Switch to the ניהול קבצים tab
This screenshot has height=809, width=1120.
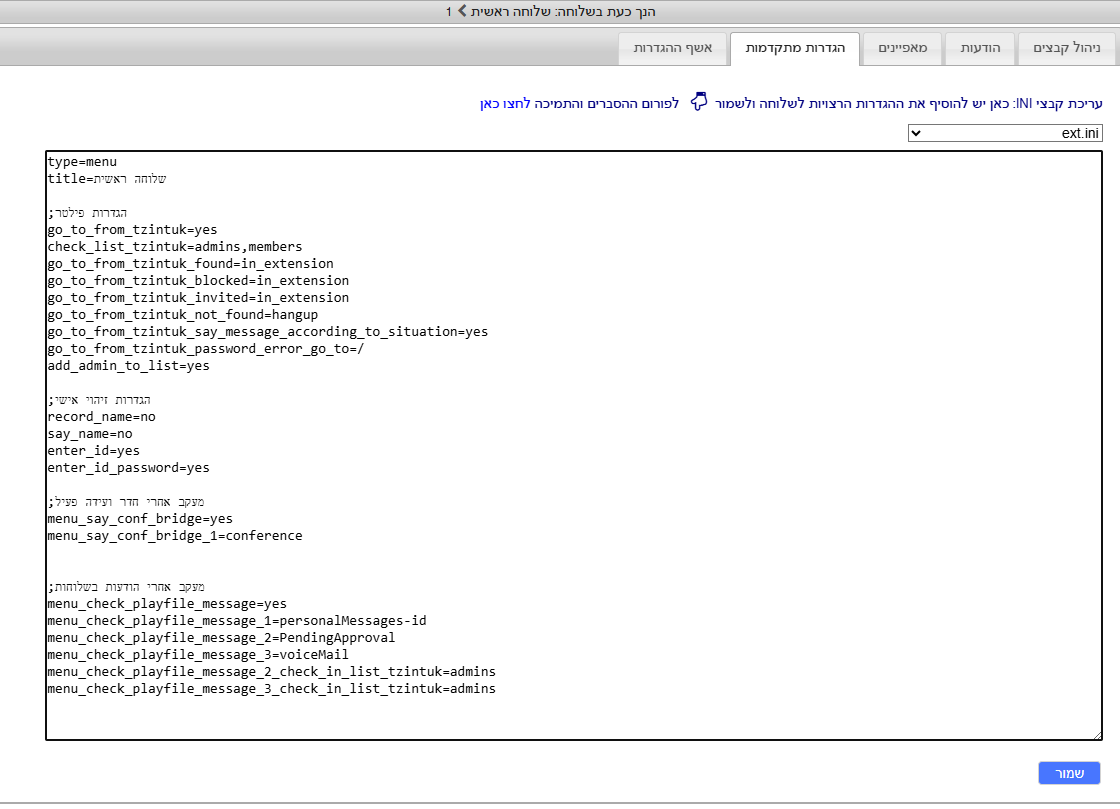[x=1066, y=47]
